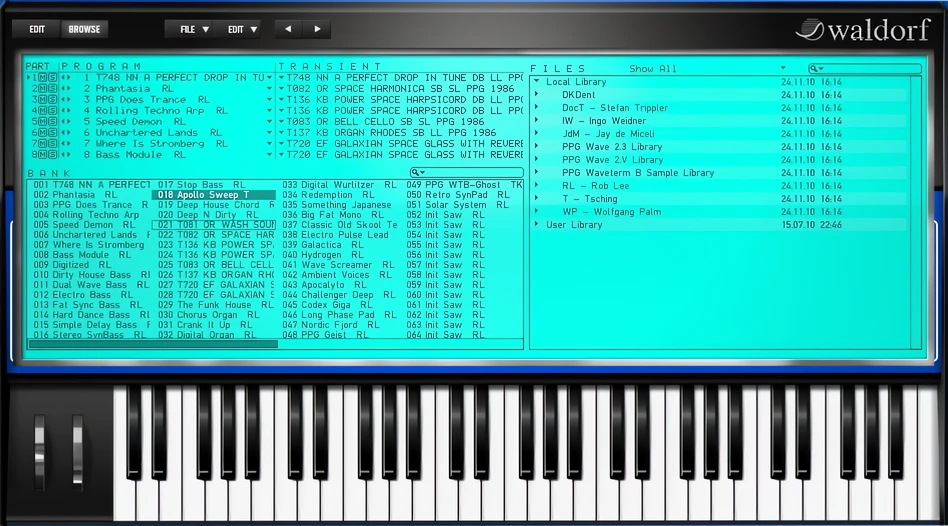Select bank program 034 Redemption

tap(328, 195)
